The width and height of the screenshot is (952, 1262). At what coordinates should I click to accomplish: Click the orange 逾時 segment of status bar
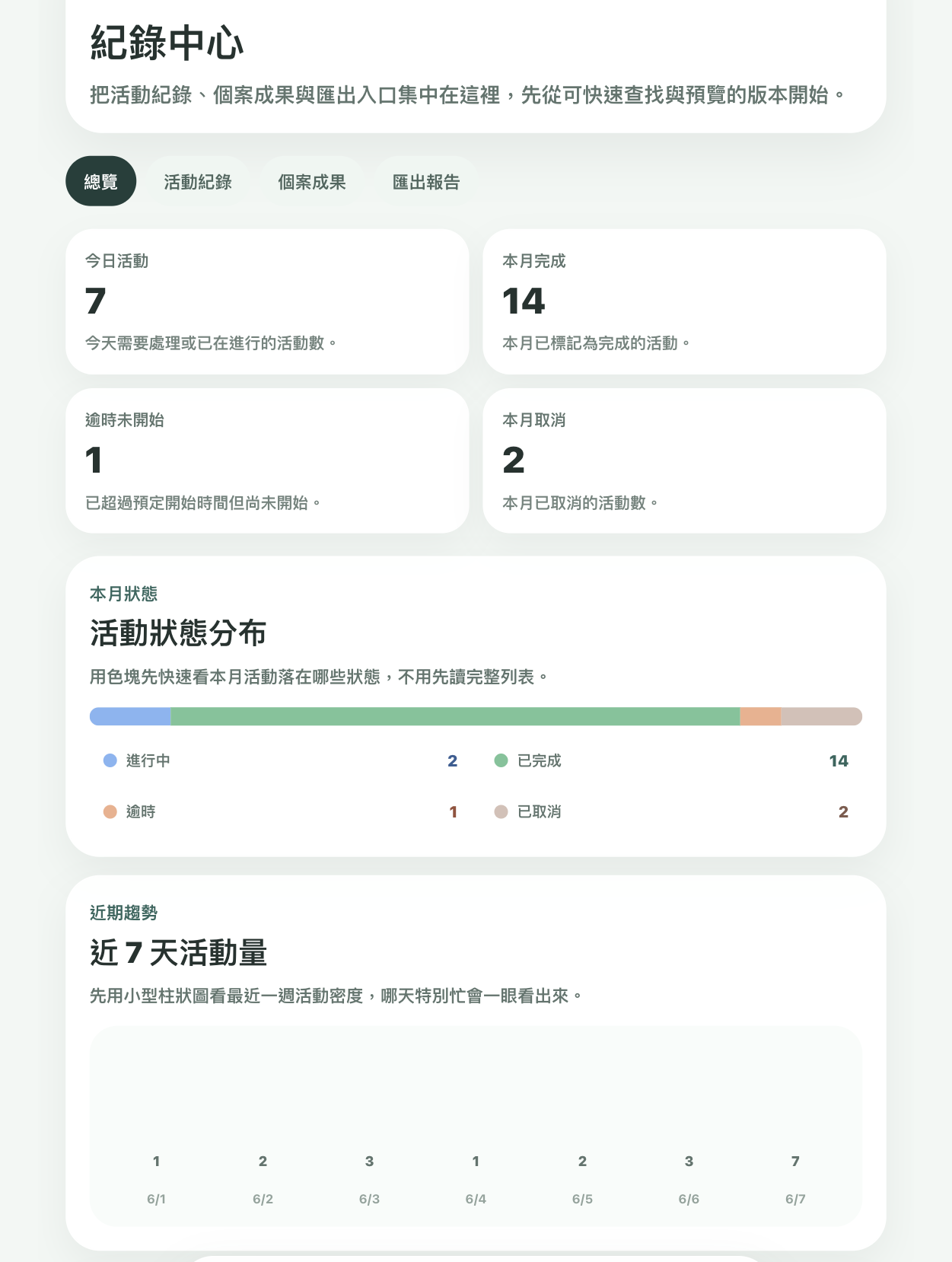click(760, 716)
